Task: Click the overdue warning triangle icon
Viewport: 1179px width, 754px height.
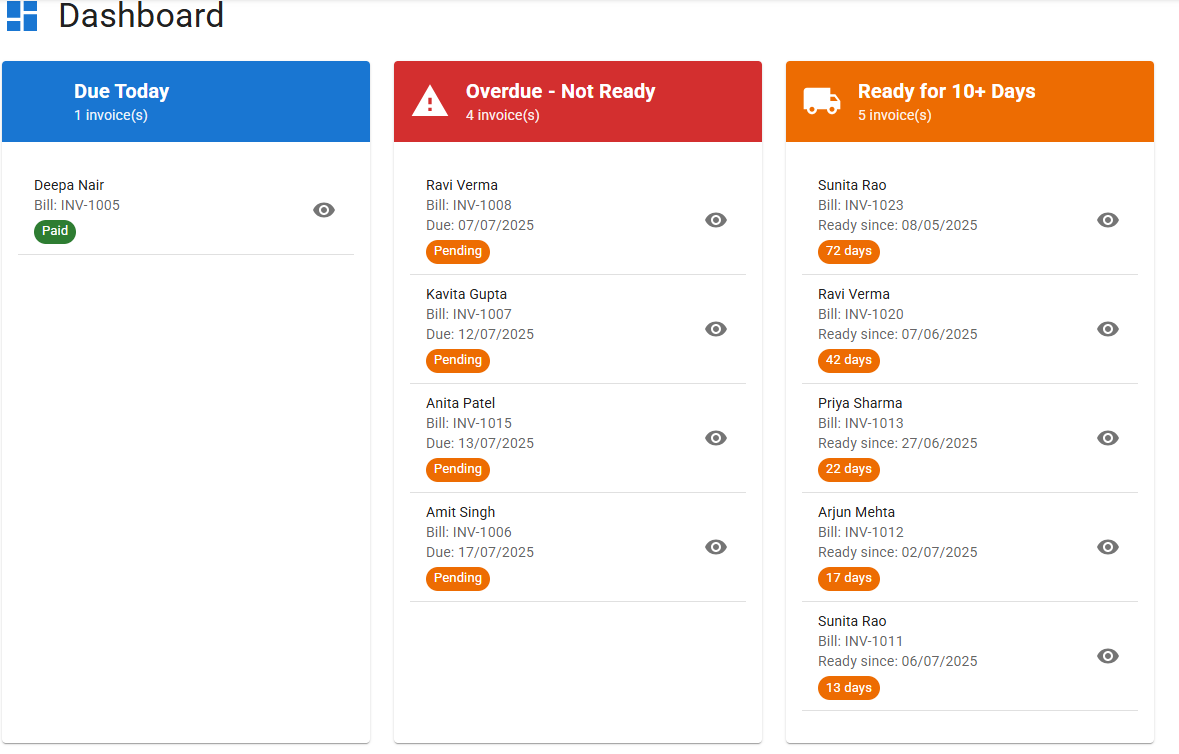Action: click(x=430, y=101)
